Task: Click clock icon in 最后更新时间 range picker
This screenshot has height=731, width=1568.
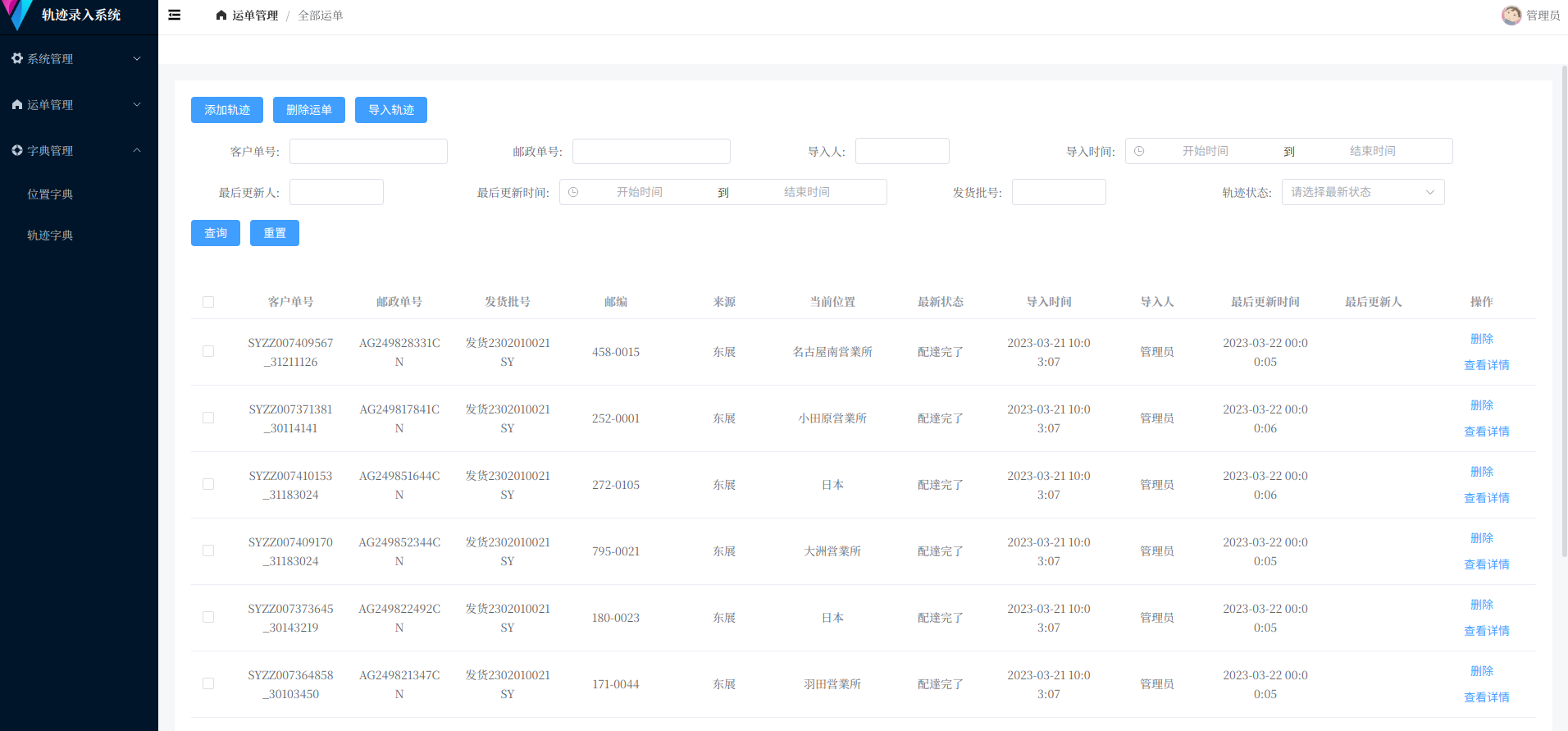Action: (x=573, y=192)
